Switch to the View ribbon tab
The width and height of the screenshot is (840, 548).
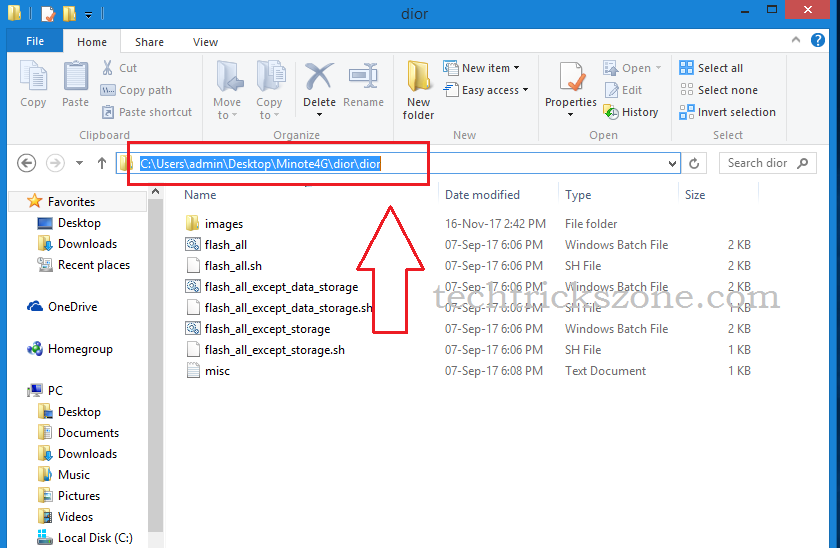coord(206,42)
